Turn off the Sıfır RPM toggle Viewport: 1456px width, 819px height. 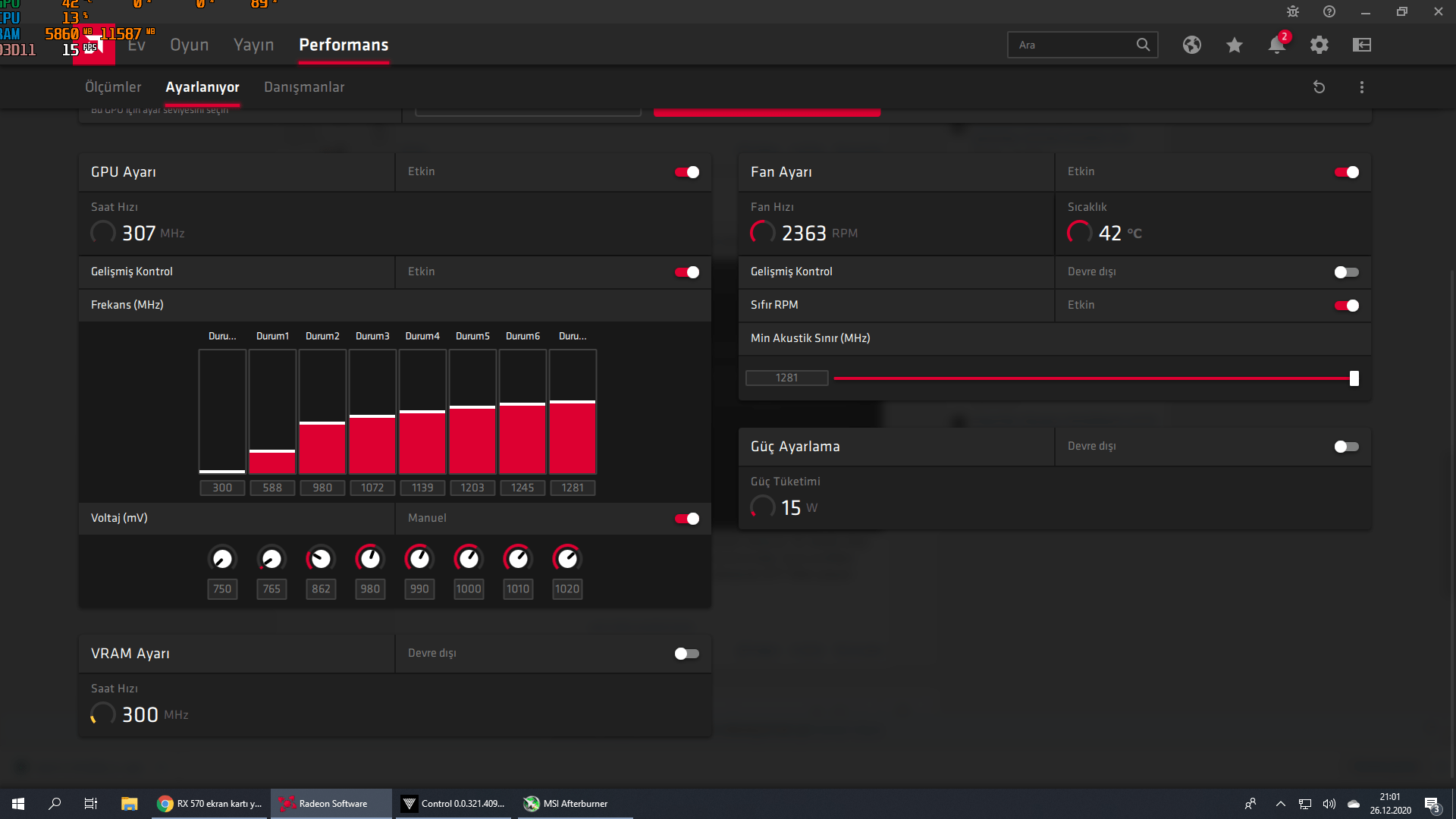click(x=1347, y=306)
